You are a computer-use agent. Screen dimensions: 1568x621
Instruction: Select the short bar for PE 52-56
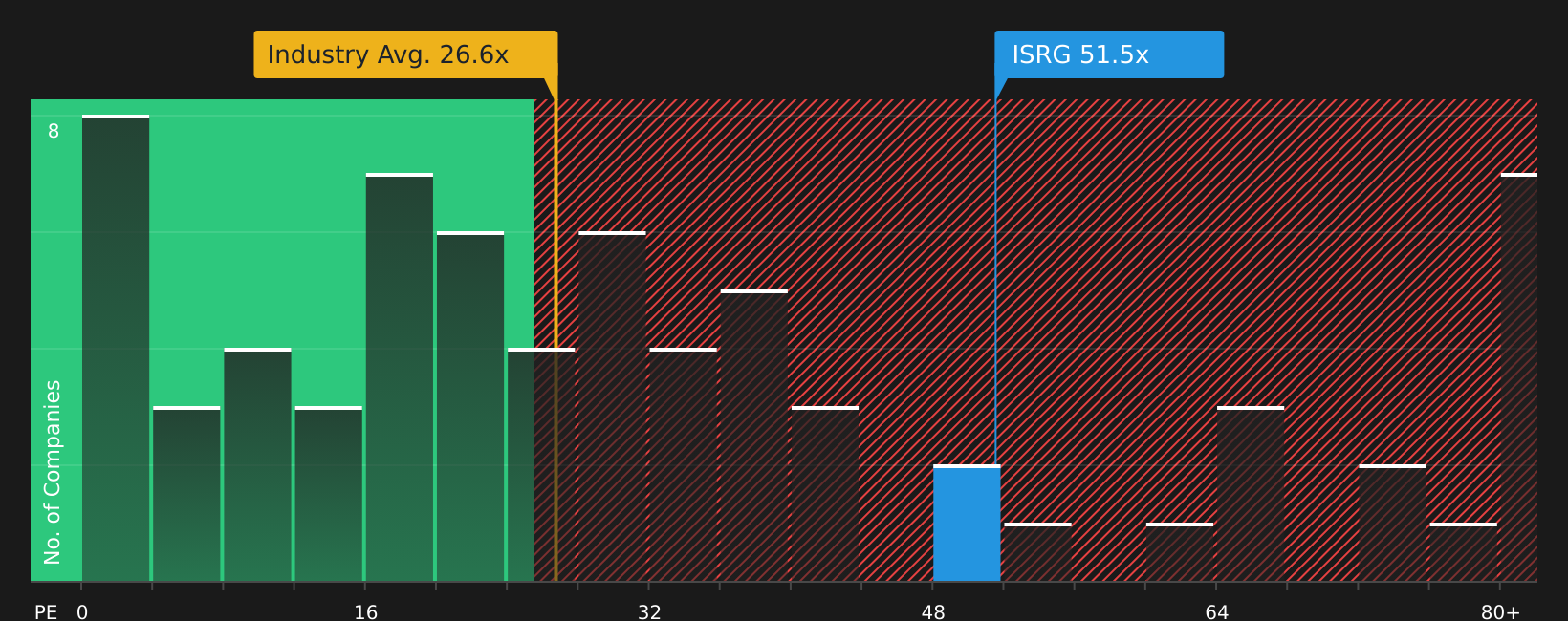click(1037, 552)
